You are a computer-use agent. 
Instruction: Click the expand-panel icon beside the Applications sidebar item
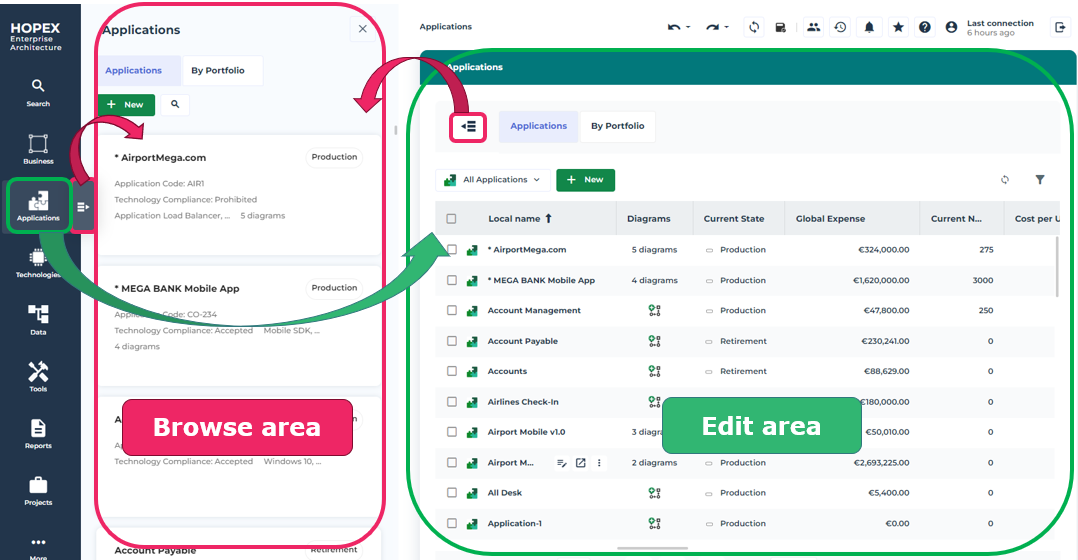(x=82, y=207)
